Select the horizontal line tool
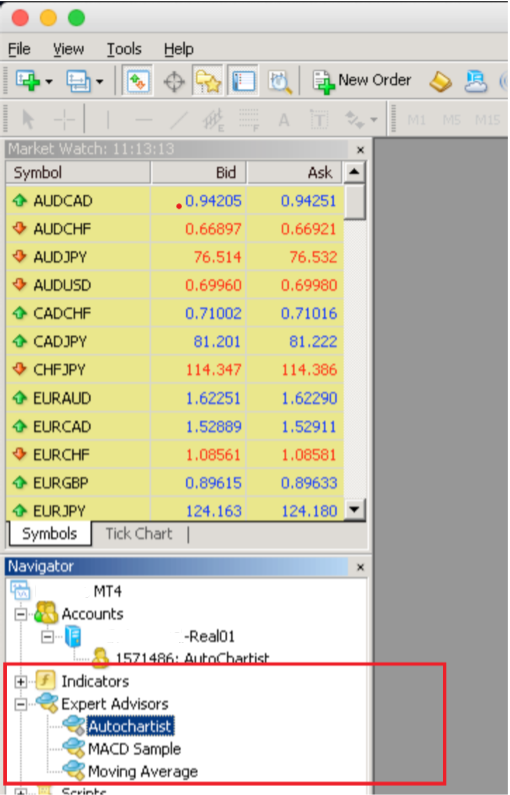 pos(143,120)
